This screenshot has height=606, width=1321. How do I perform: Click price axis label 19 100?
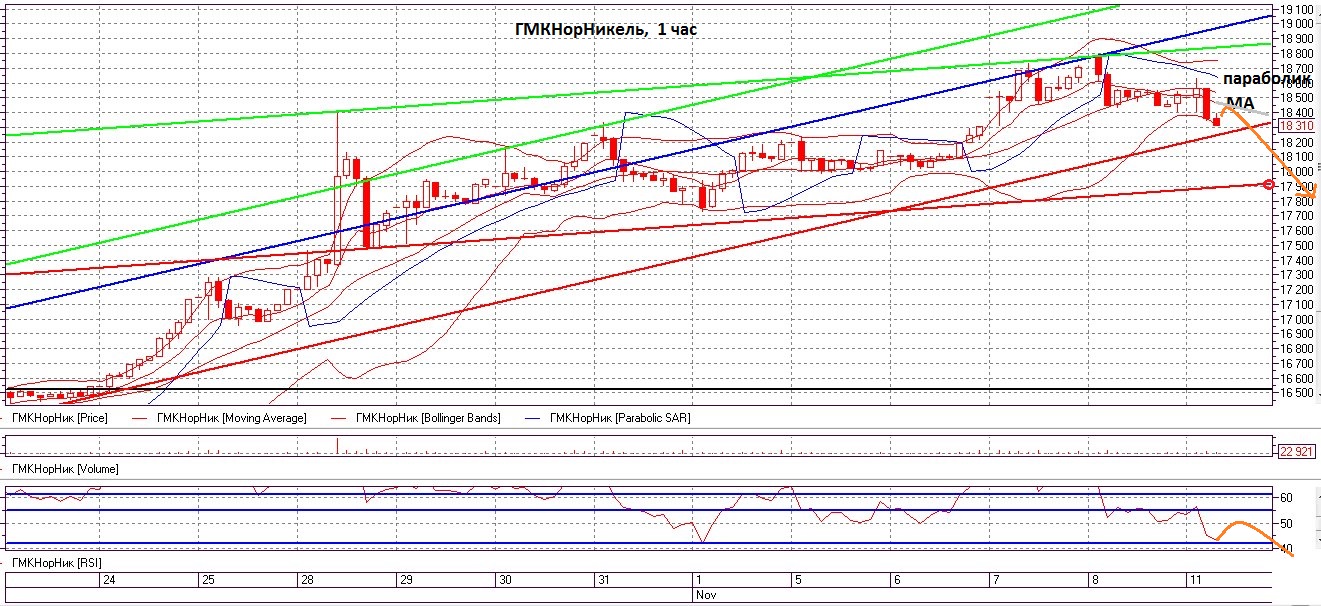1296,9
